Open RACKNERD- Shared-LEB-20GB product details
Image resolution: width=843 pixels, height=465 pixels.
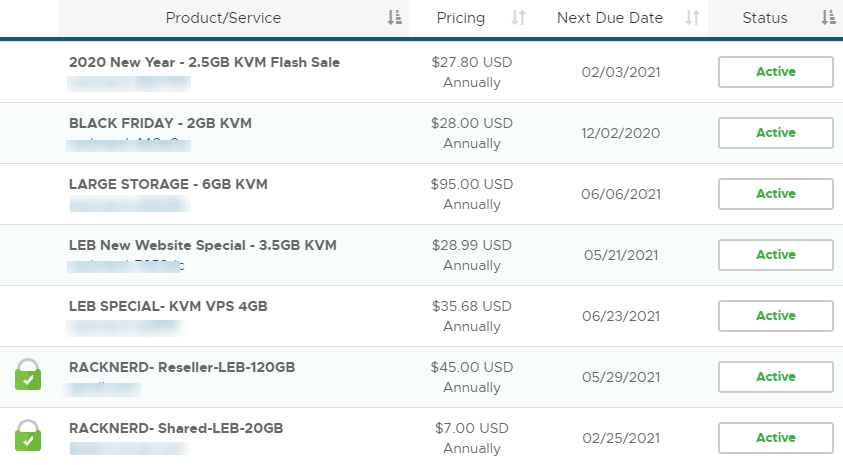pyautogui.click(x=176, y=428)
